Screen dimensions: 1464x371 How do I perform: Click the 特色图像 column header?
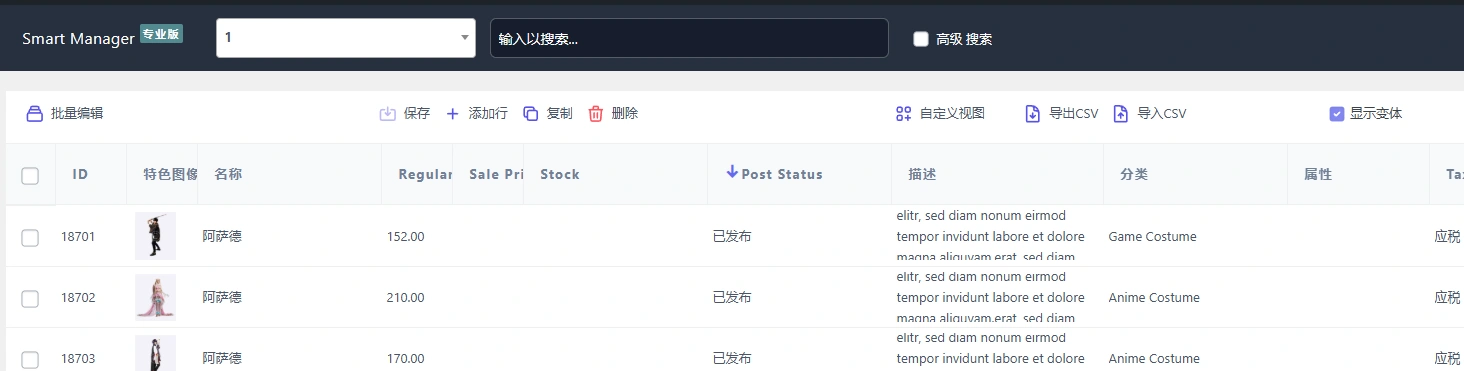(170, 174)
